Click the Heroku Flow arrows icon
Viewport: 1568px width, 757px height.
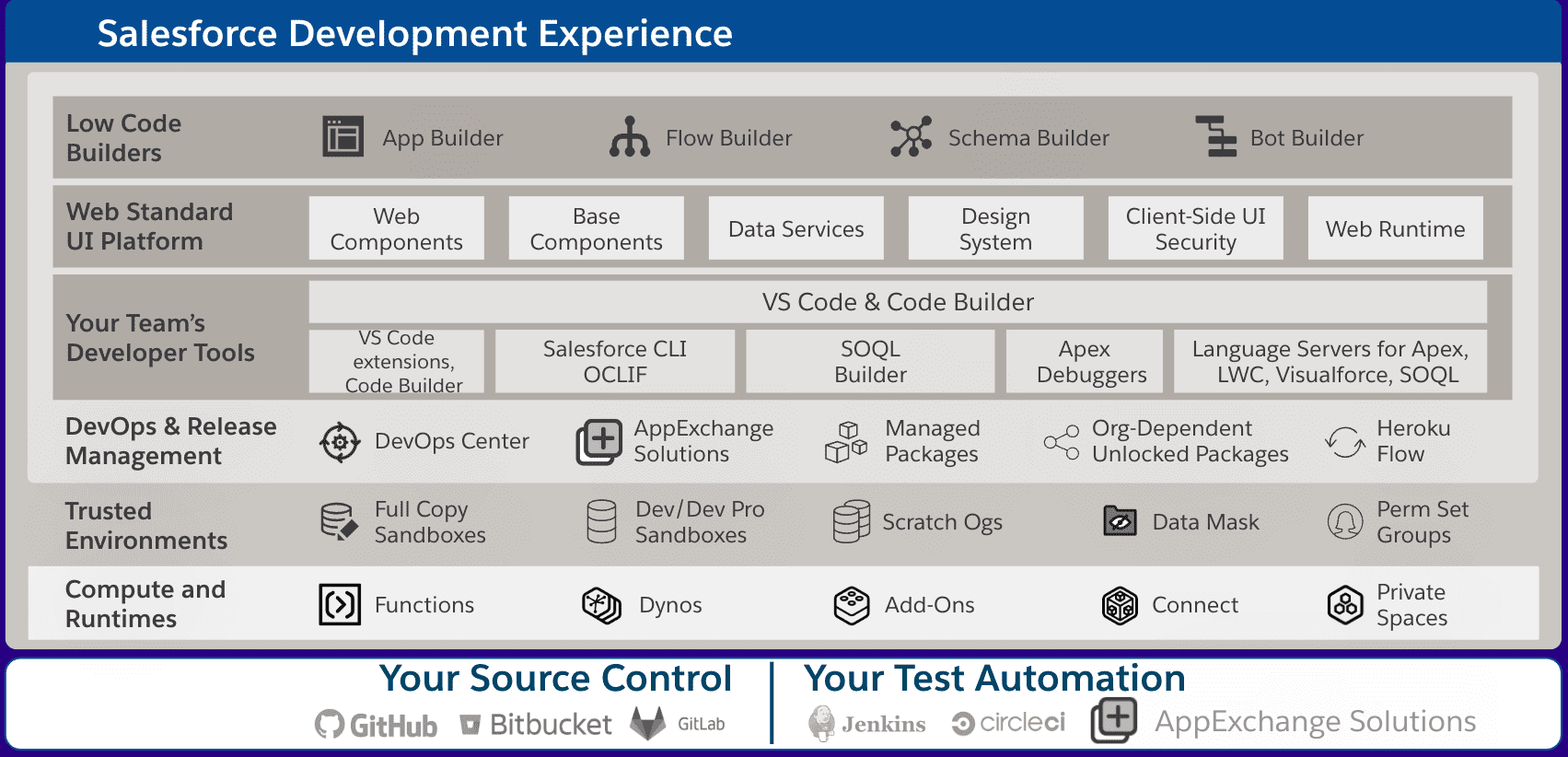(x=1345, y=442)
